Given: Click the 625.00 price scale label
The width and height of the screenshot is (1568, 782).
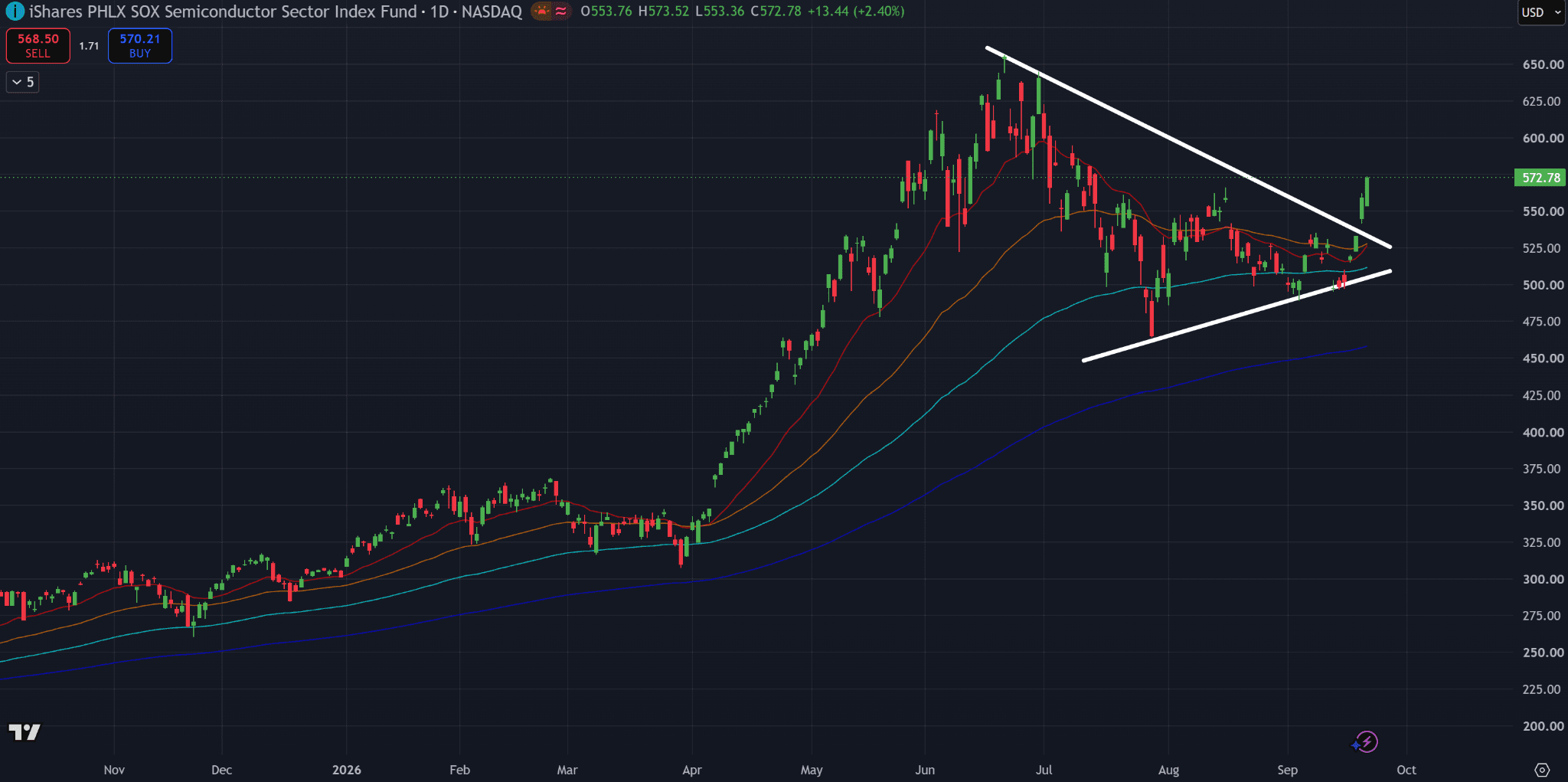Looking at the screenshot, I should [x=1543, y=101].
